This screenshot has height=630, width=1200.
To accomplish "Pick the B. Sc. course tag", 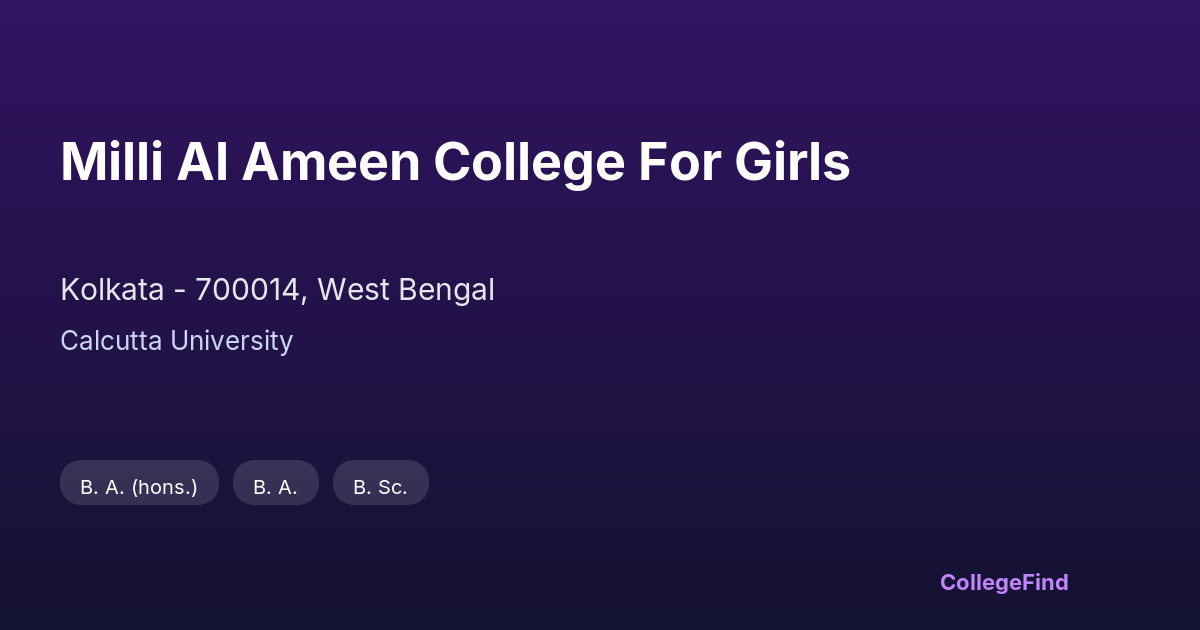I will tap(380, 487).
